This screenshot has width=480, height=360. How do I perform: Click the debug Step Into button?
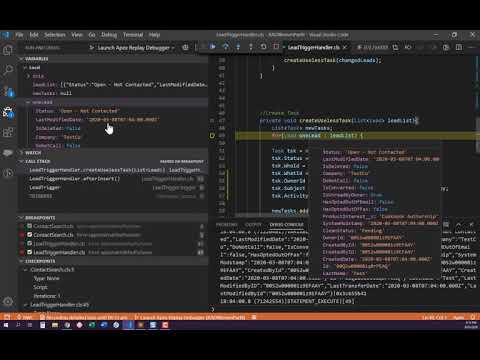point(238,47)
